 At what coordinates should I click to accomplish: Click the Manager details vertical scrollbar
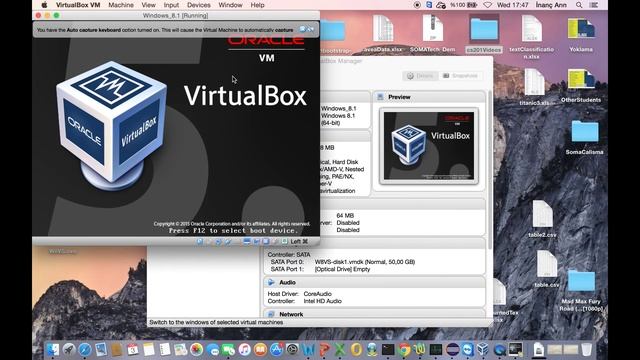490,171
